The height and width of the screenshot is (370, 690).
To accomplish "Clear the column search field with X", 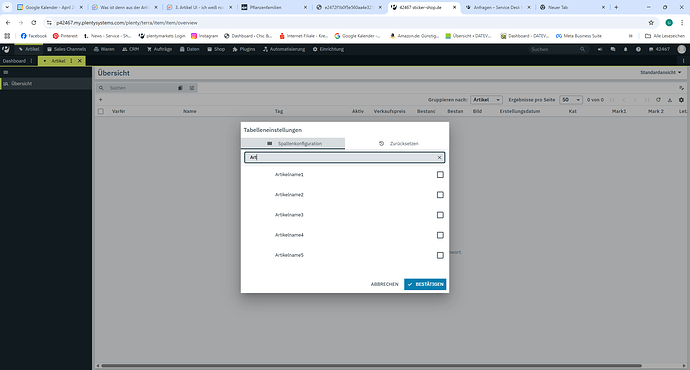I will [x=439, y=158].
